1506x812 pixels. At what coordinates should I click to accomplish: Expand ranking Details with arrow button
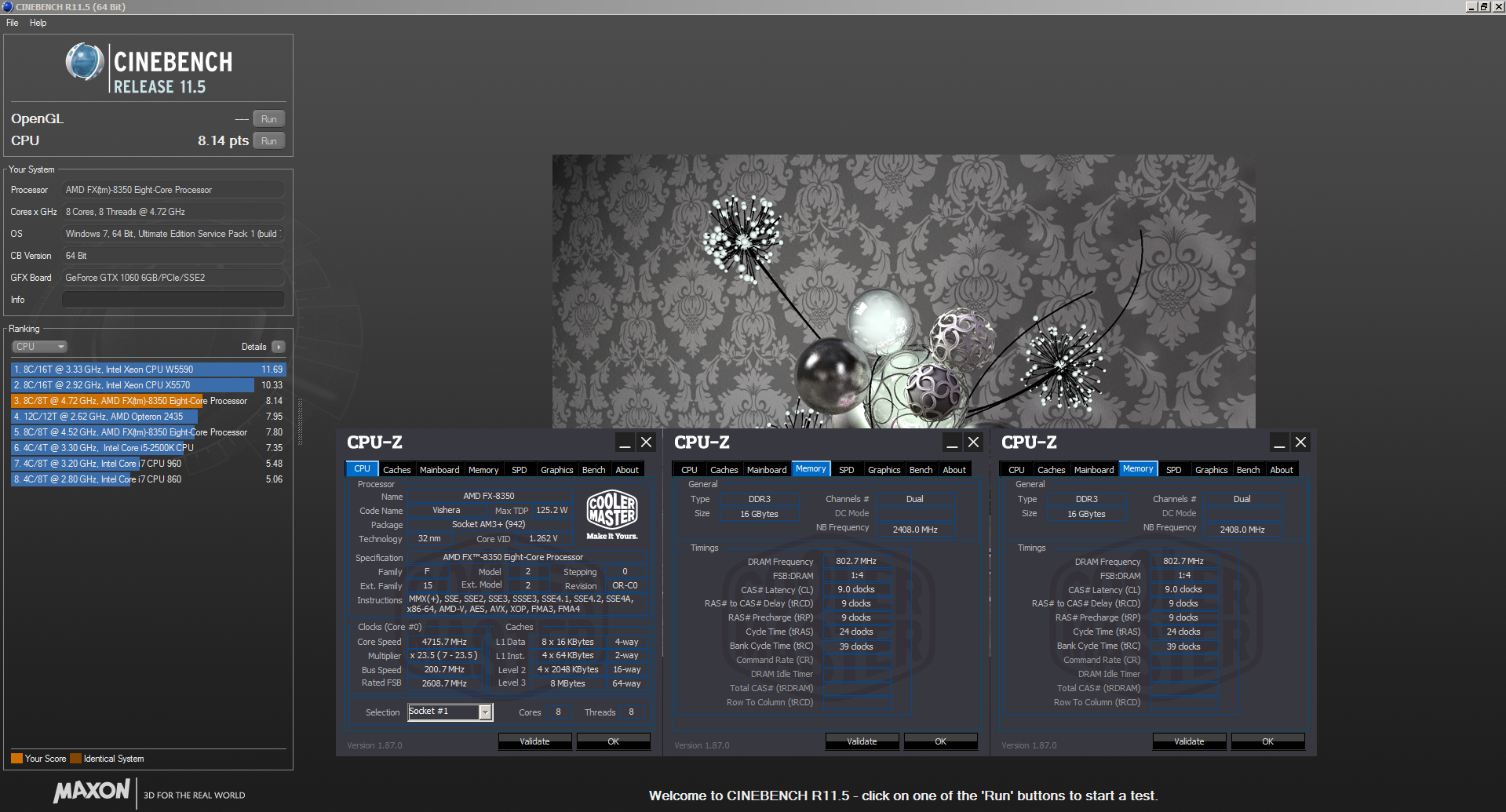tap(279, 347)
